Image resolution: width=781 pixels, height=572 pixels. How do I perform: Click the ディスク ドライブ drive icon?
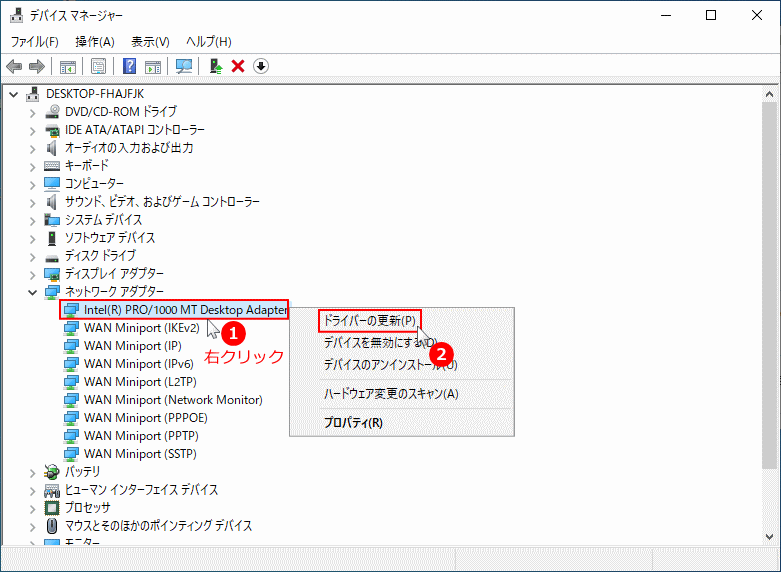[52, 257]
